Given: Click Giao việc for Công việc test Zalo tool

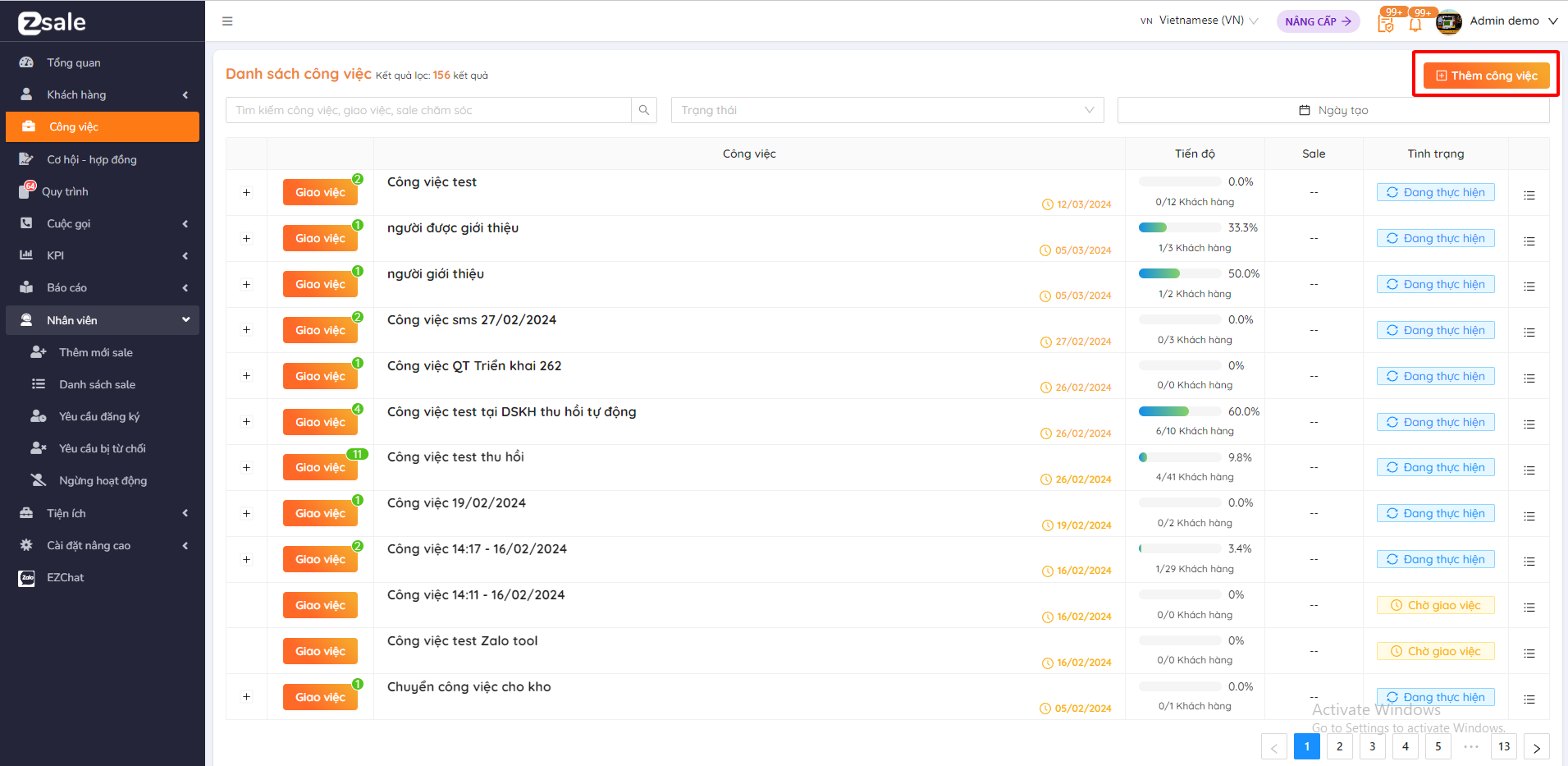Looking at the screenshot, I should point(320,651).
